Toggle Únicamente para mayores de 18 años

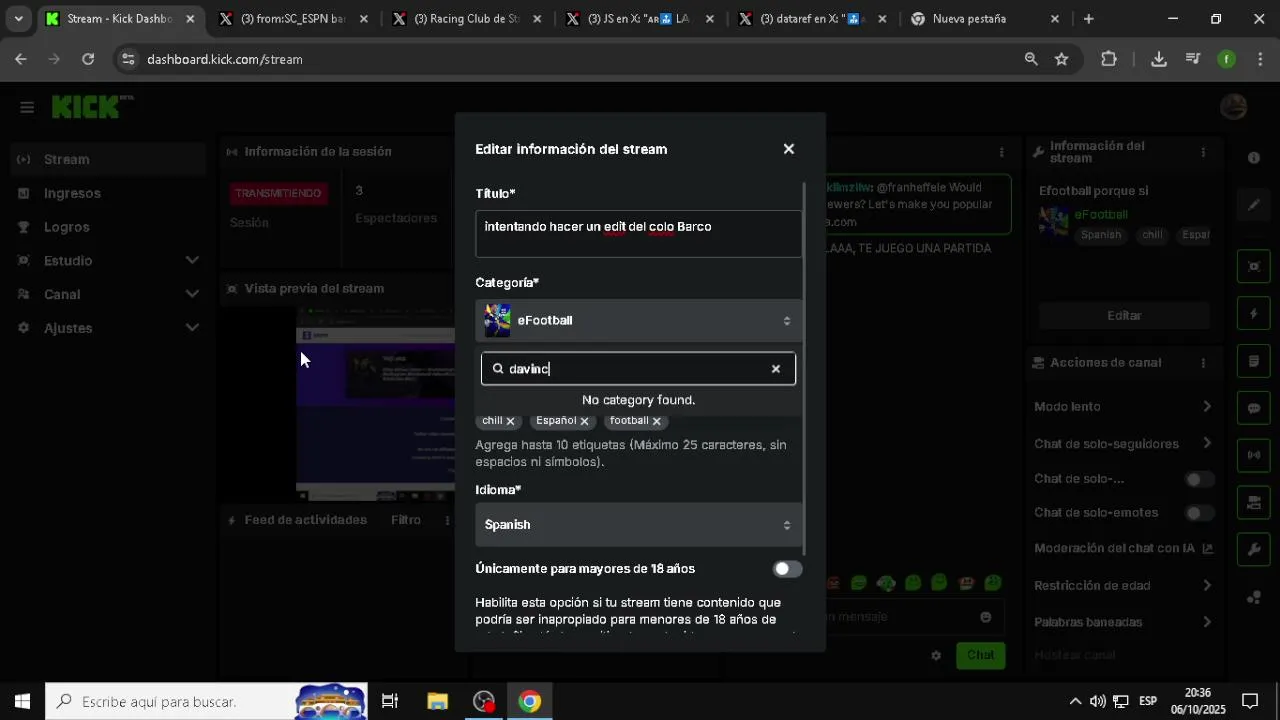(788, 569)
